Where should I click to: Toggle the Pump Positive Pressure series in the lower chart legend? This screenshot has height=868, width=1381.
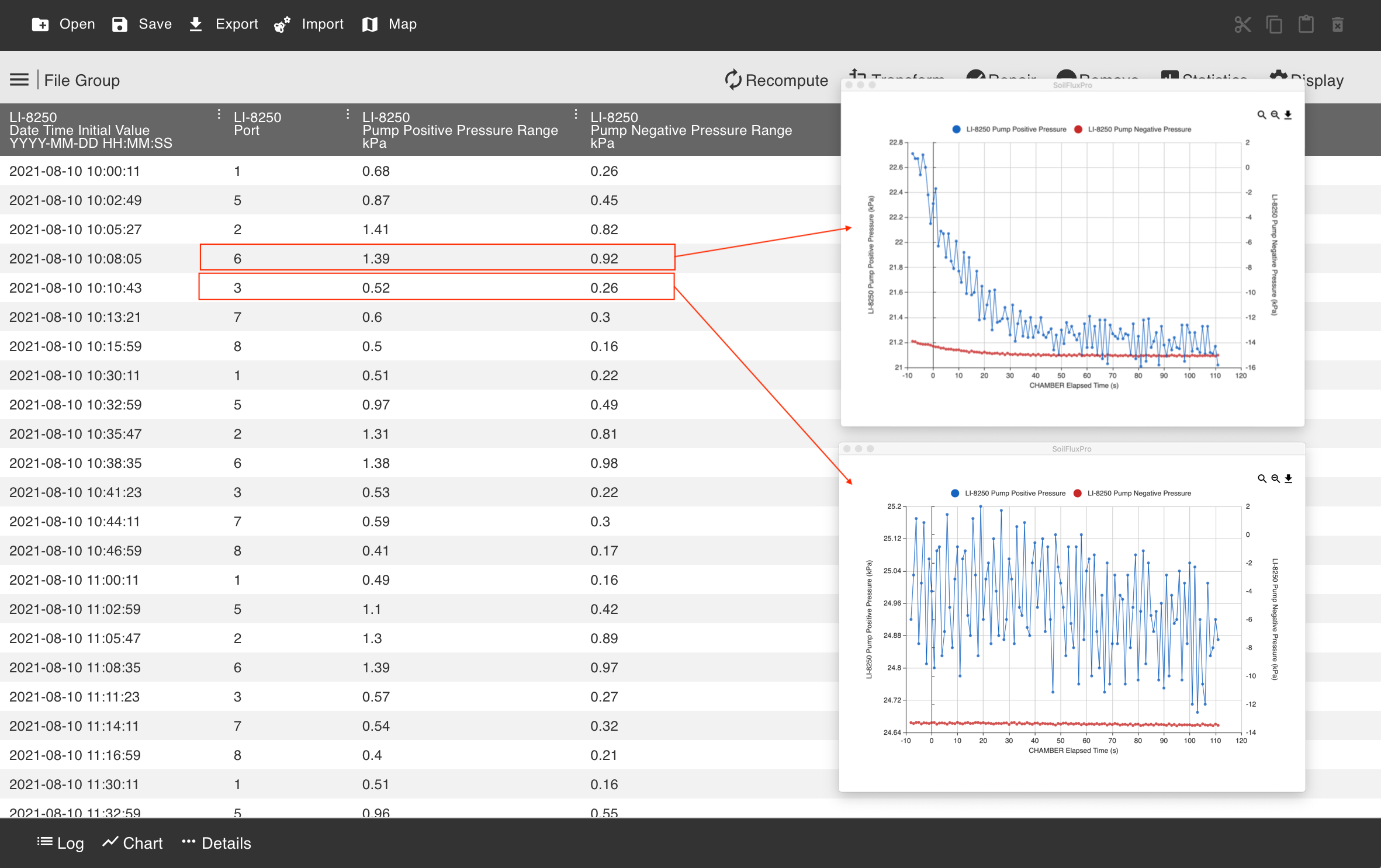1008,494
